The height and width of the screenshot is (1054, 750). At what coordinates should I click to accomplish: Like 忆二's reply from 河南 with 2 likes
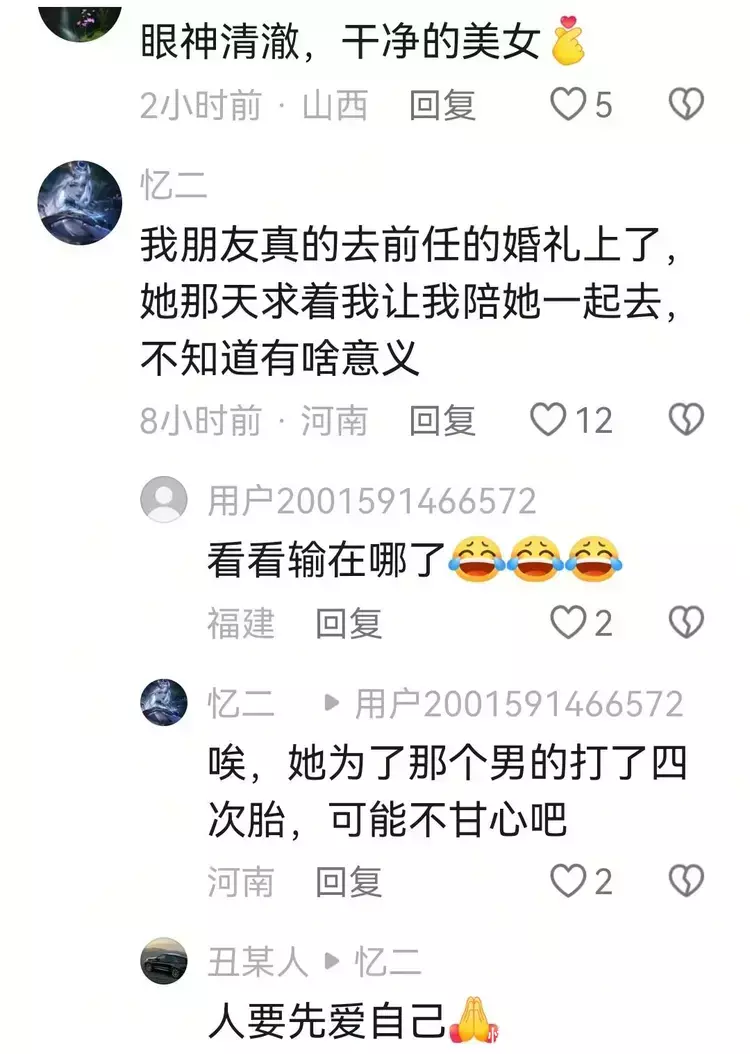click(568, 881)
